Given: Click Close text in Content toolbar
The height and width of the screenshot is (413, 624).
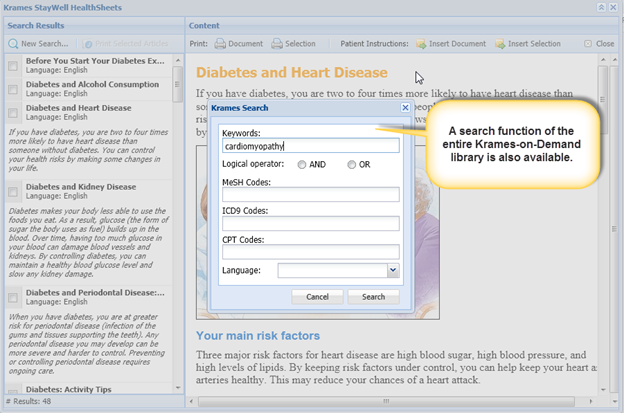Looking at the screenshot, I should [605, 44].
